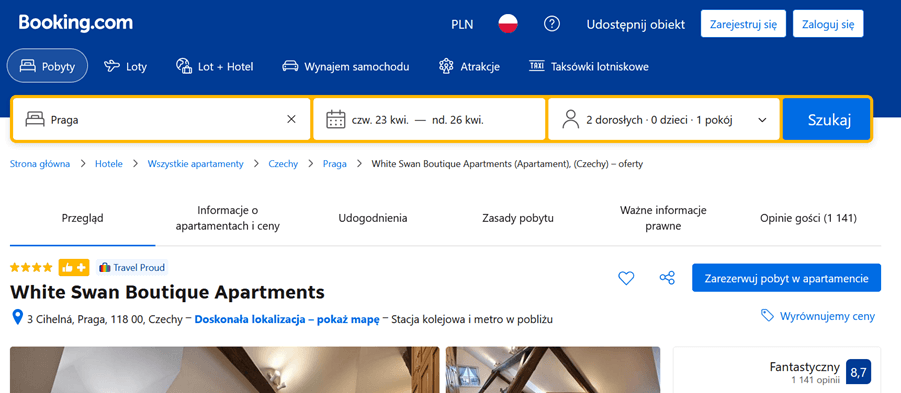The image size is (901, 393).
Task: Click Hotele breadcrumb link
Action: [x=109, y=164]
